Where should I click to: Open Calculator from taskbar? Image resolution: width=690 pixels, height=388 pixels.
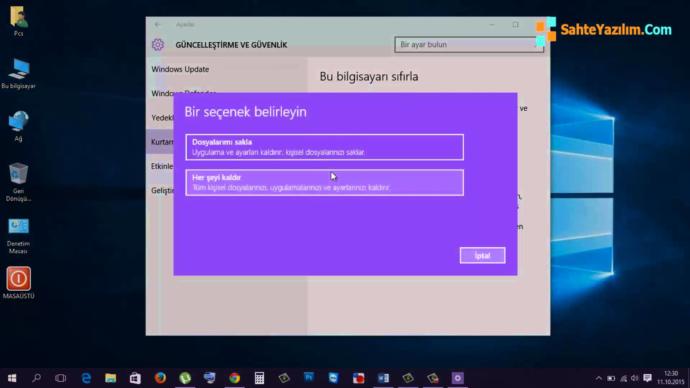click(259, 378)
